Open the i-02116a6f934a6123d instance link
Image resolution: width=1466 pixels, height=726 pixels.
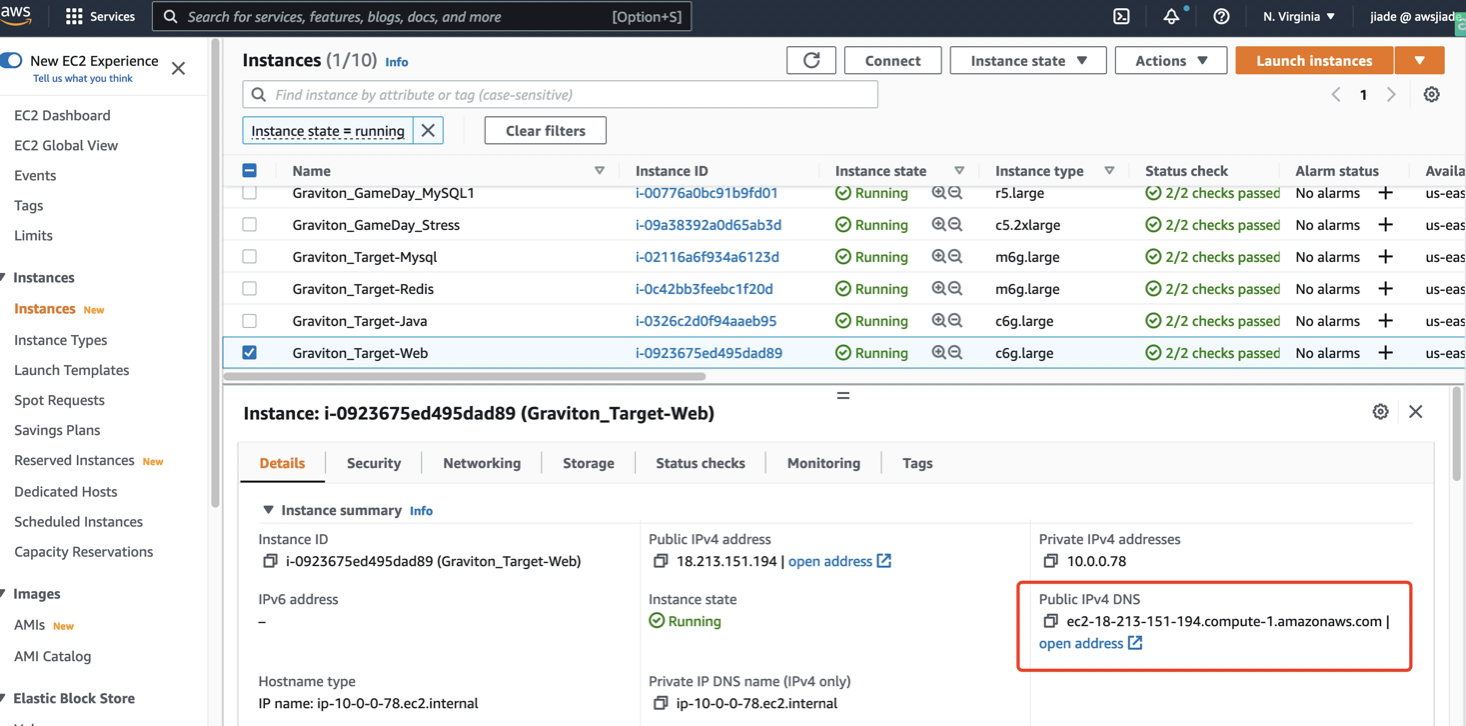click(x=707, y=257)
